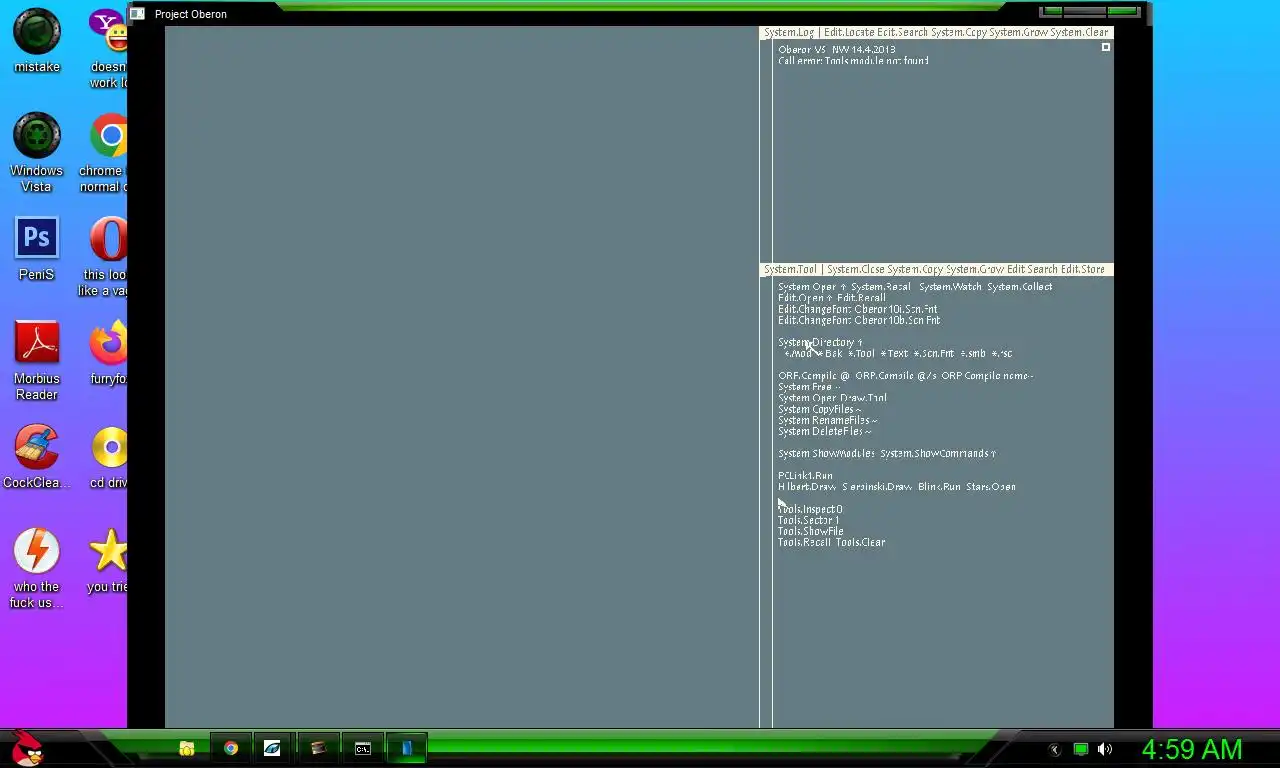Click System.Open Draw.Tool command
The height and width of the screenshot is (768, 1280).
click(832, 398)
